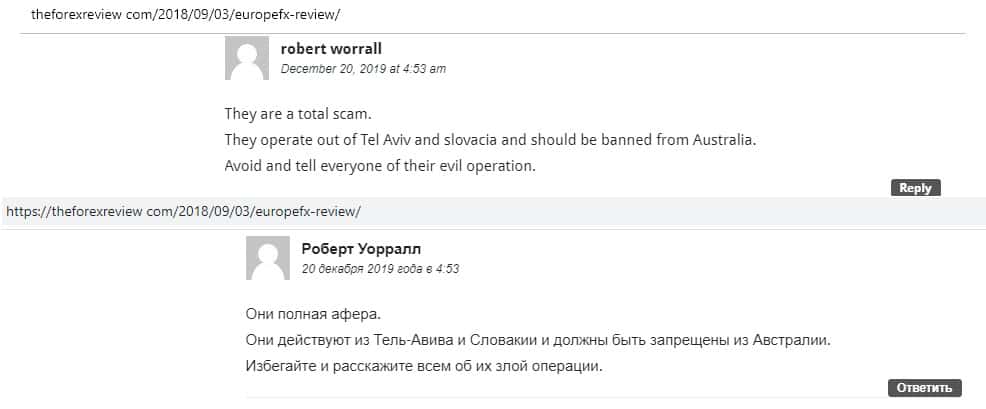Click the sentence starting "Они действуют из"

point(538,340)
